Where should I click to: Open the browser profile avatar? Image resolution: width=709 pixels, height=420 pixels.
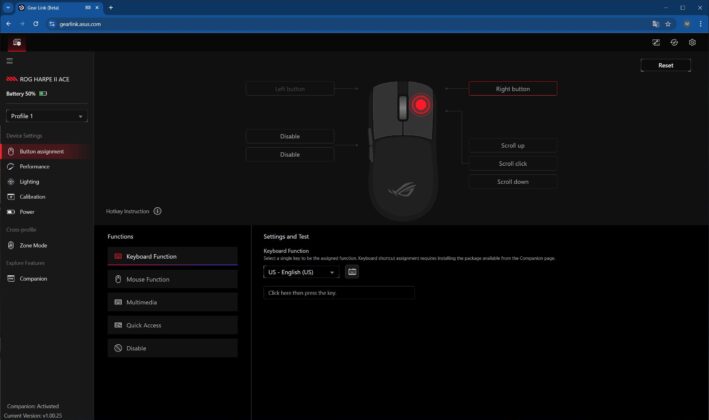click(x=687, y=24)
